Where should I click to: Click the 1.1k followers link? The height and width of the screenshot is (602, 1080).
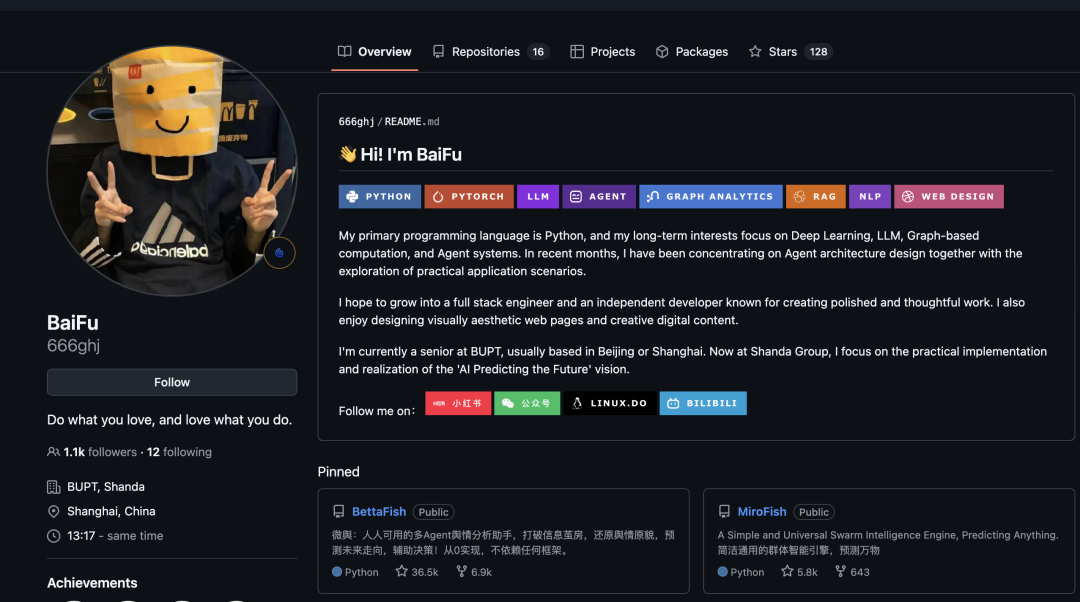pos(100,452)
